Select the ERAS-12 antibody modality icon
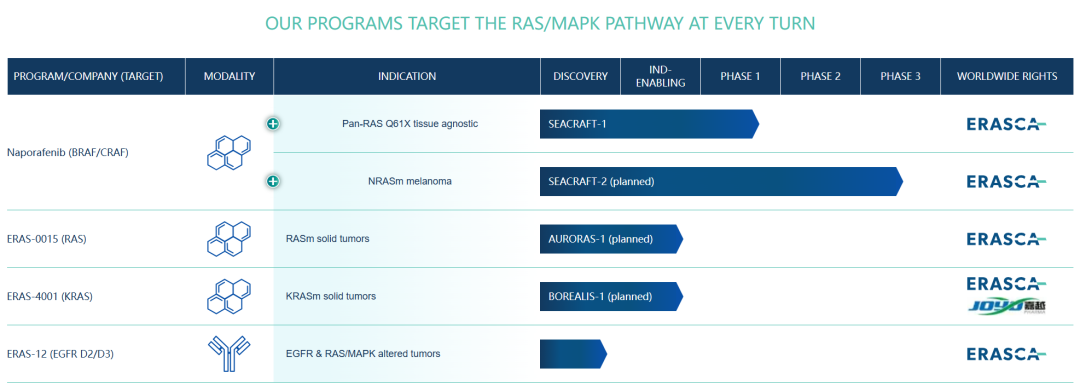 pos(229,354)
